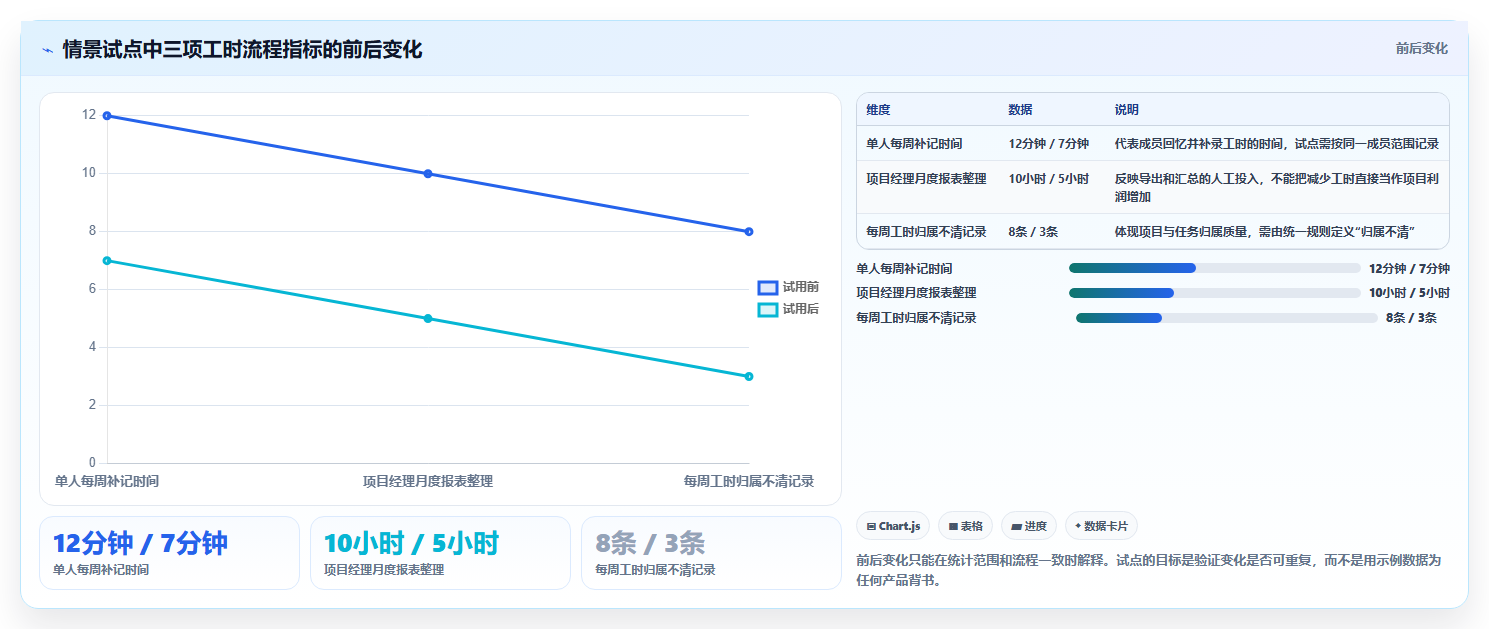Click the description starting 反映导出和汇总

point(1276,187)
